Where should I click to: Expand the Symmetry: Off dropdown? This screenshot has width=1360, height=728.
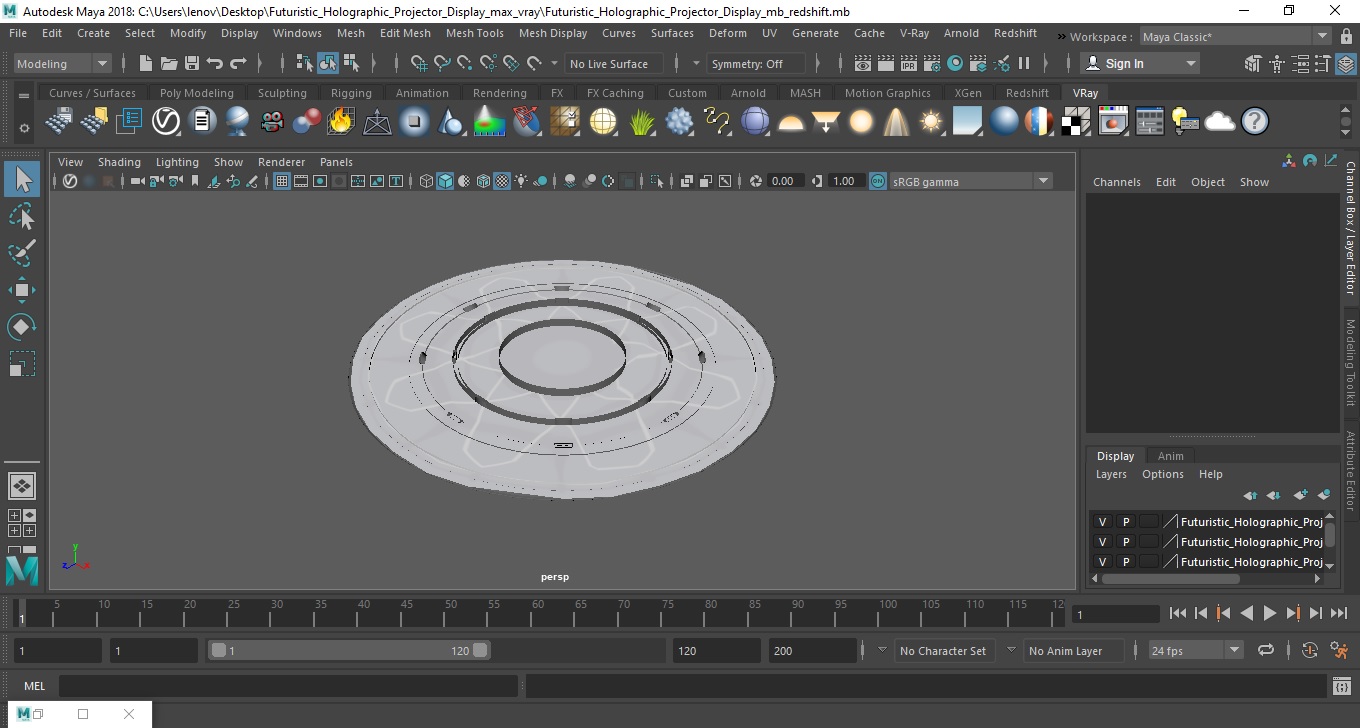coord(756,63)
